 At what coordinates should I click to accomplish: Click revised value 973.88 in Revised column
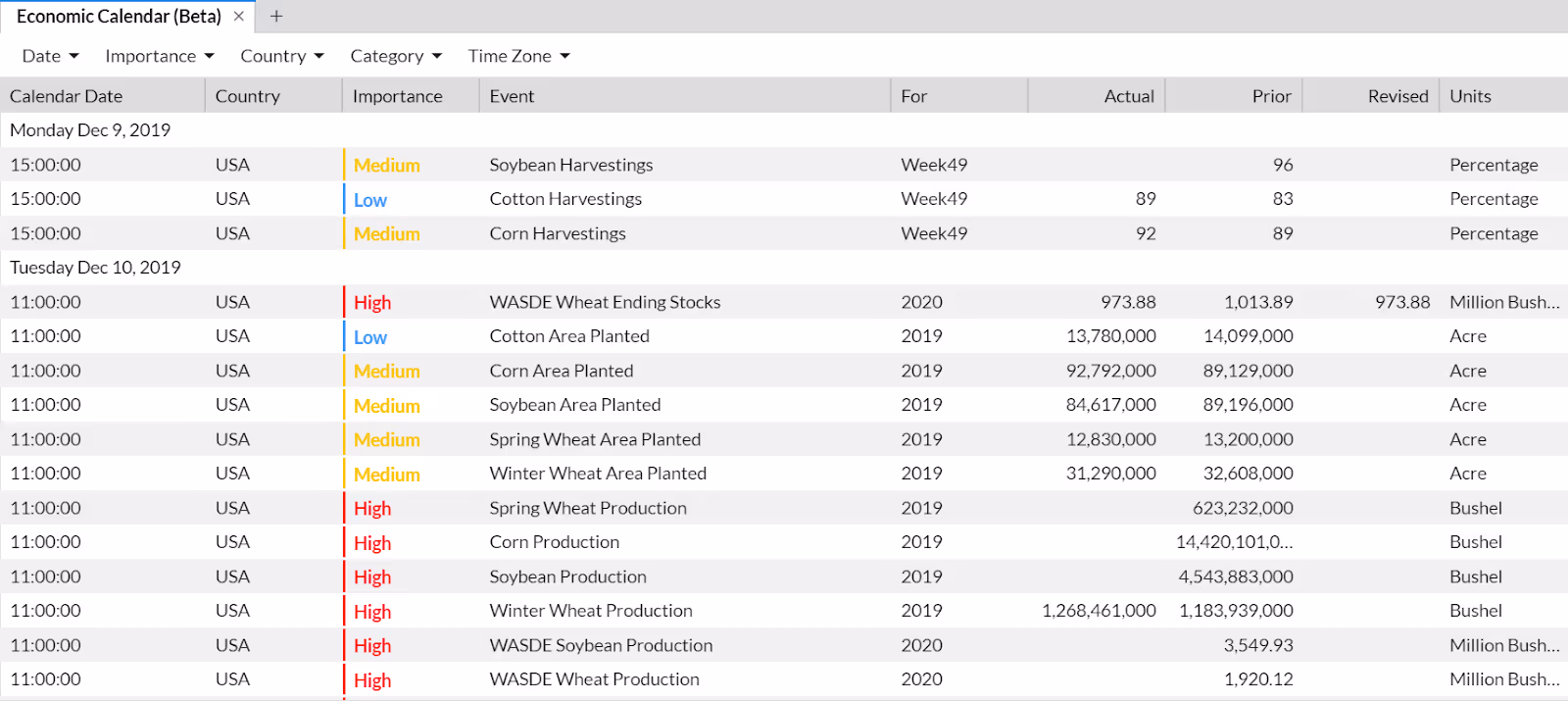[1402, 302]
